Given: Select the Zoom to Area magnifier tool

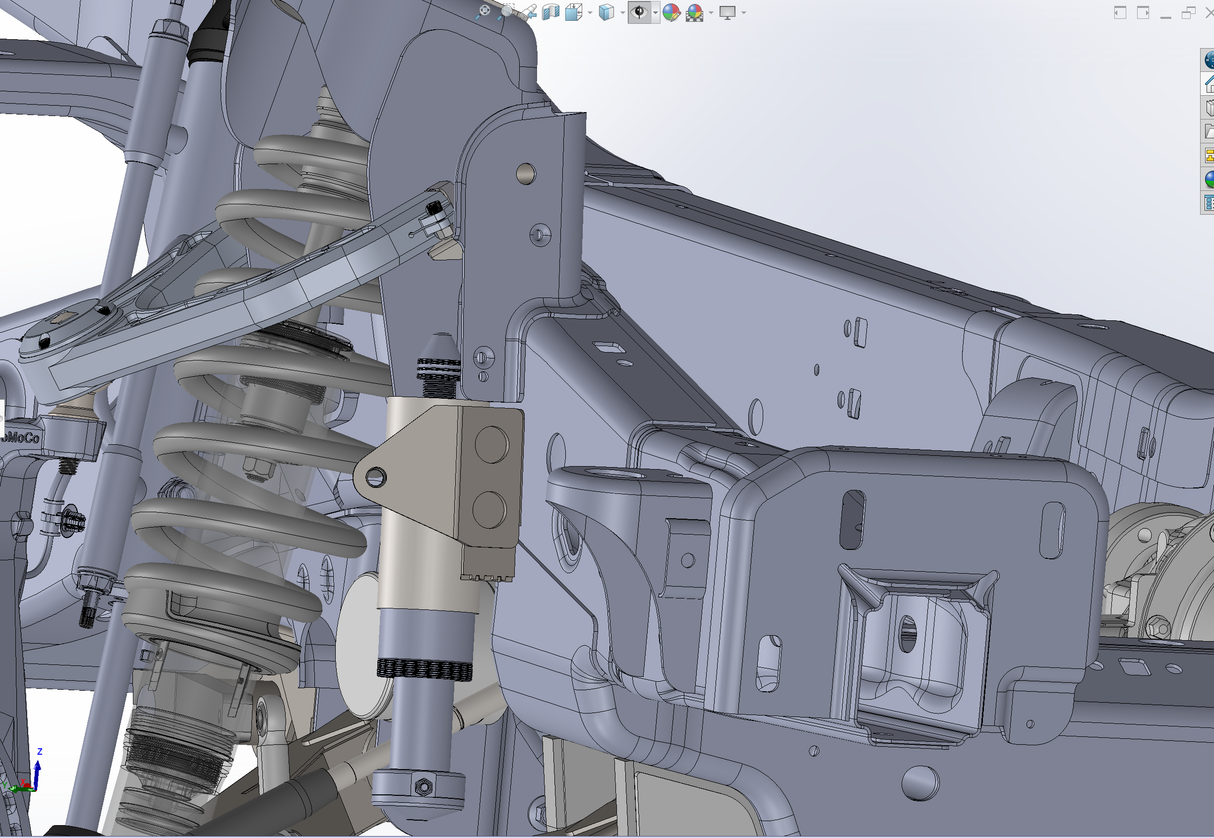Looking at the screenshot, I should point(508,12).
